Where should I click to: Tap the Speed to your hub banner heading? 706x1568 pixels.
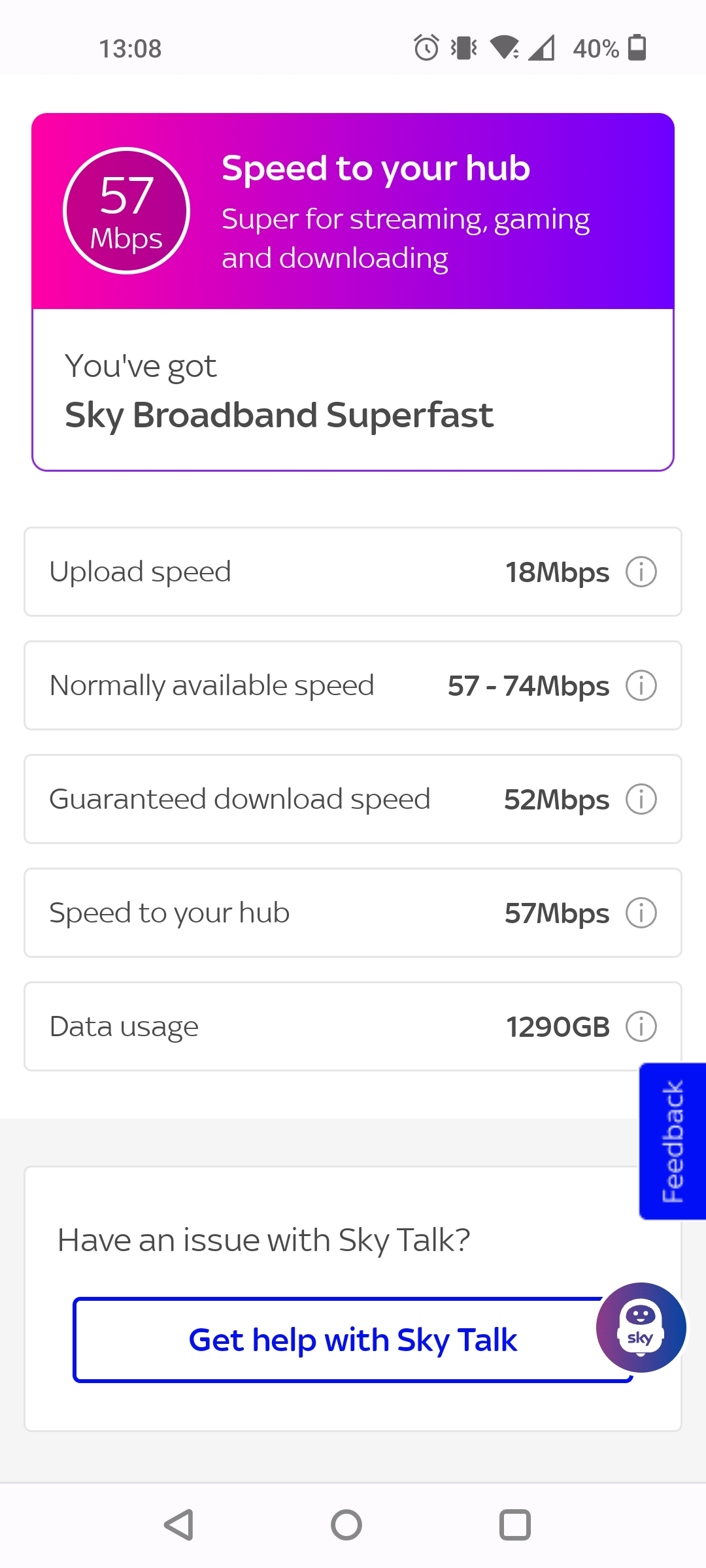[376, 169]
